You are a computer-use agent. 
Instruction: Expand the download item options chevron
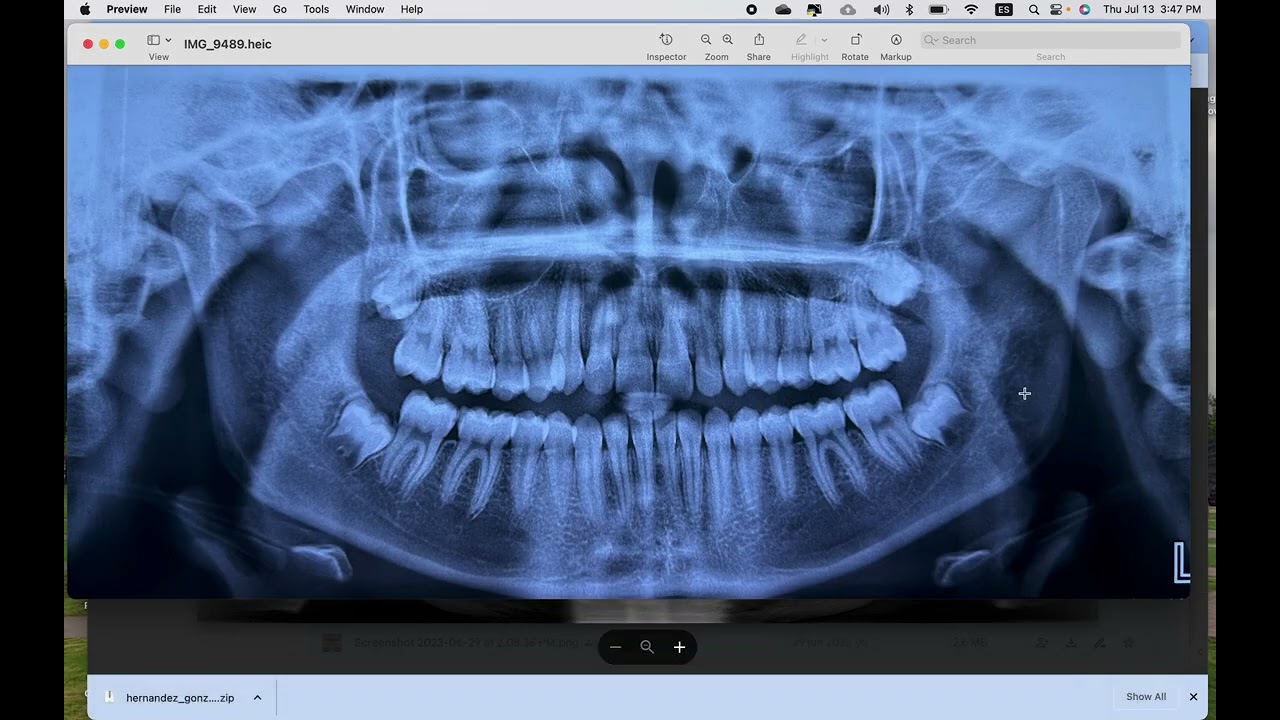point(257,697)
